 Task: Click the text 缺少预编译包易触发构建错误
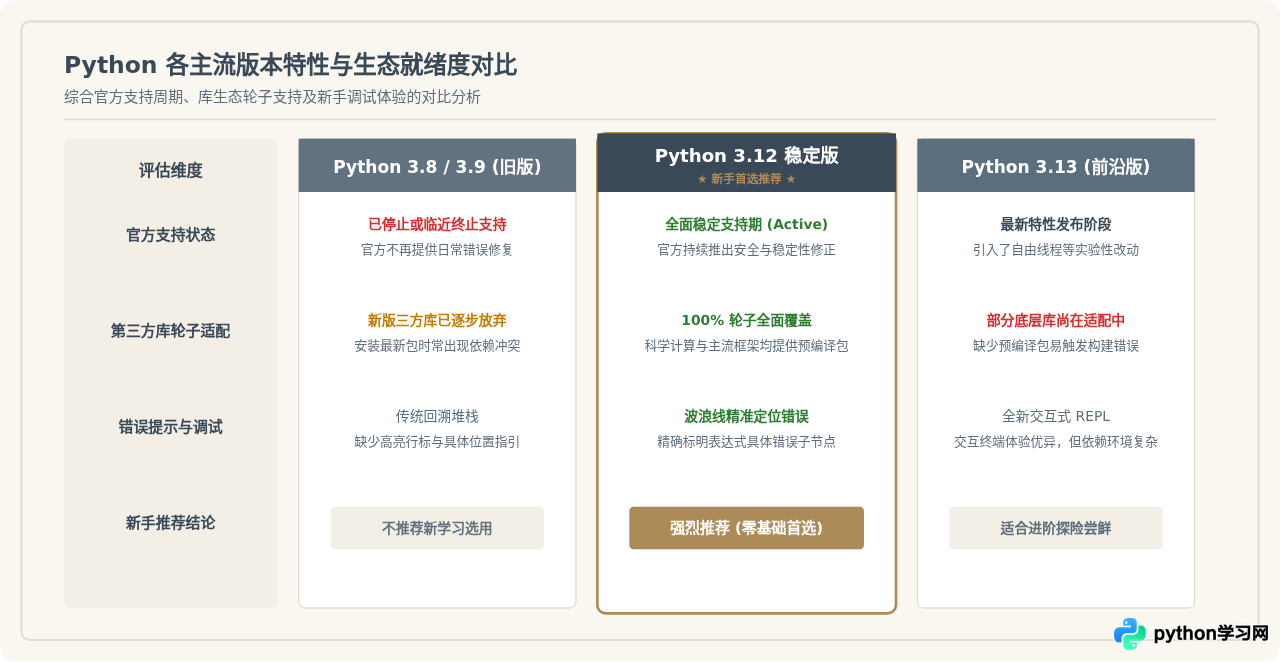[x=1056, y=346]
